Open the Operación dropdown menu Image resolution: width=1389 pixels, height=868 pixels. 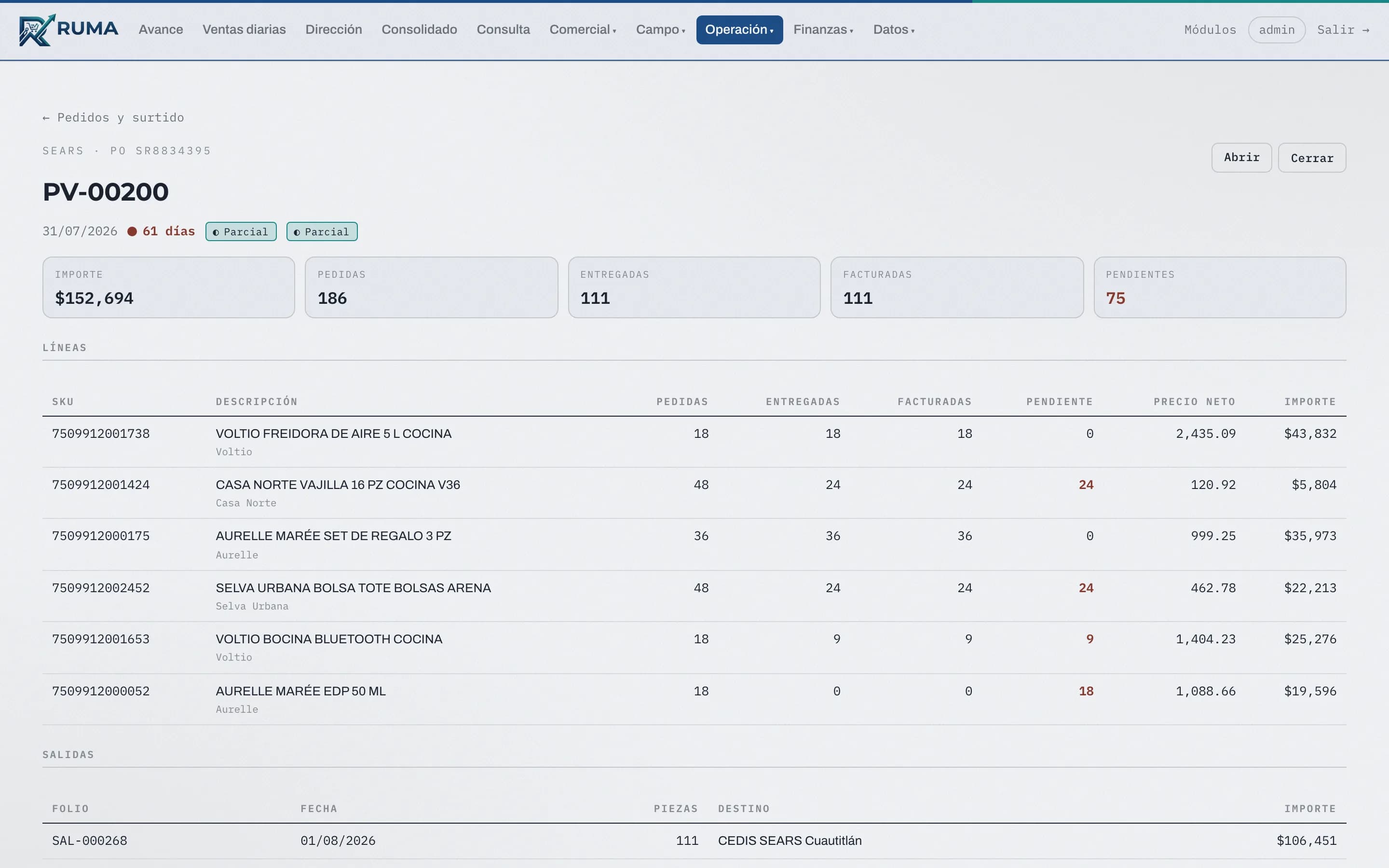tap(739, 30)
